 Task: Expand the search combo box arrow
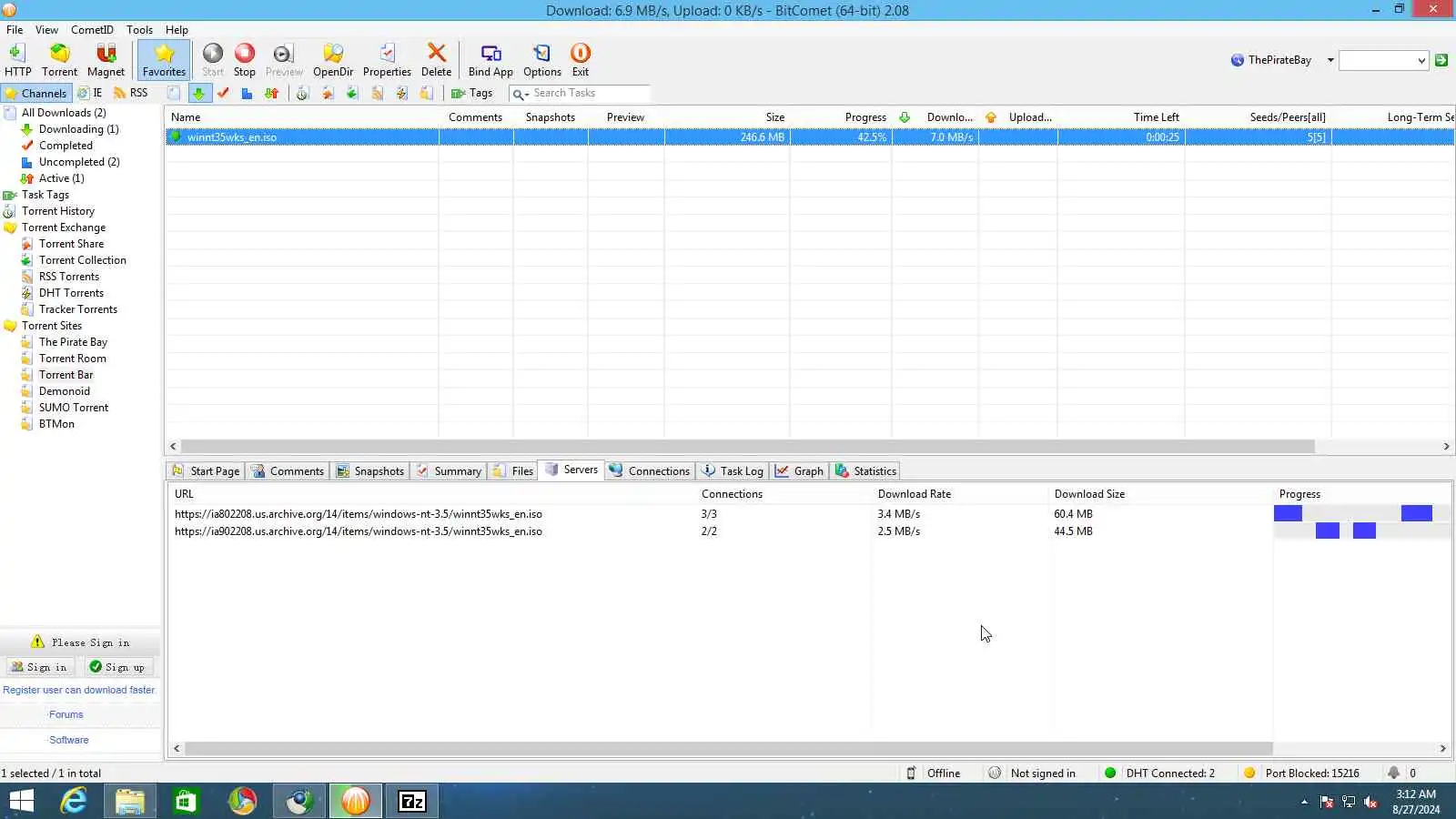pos(1421,61)
